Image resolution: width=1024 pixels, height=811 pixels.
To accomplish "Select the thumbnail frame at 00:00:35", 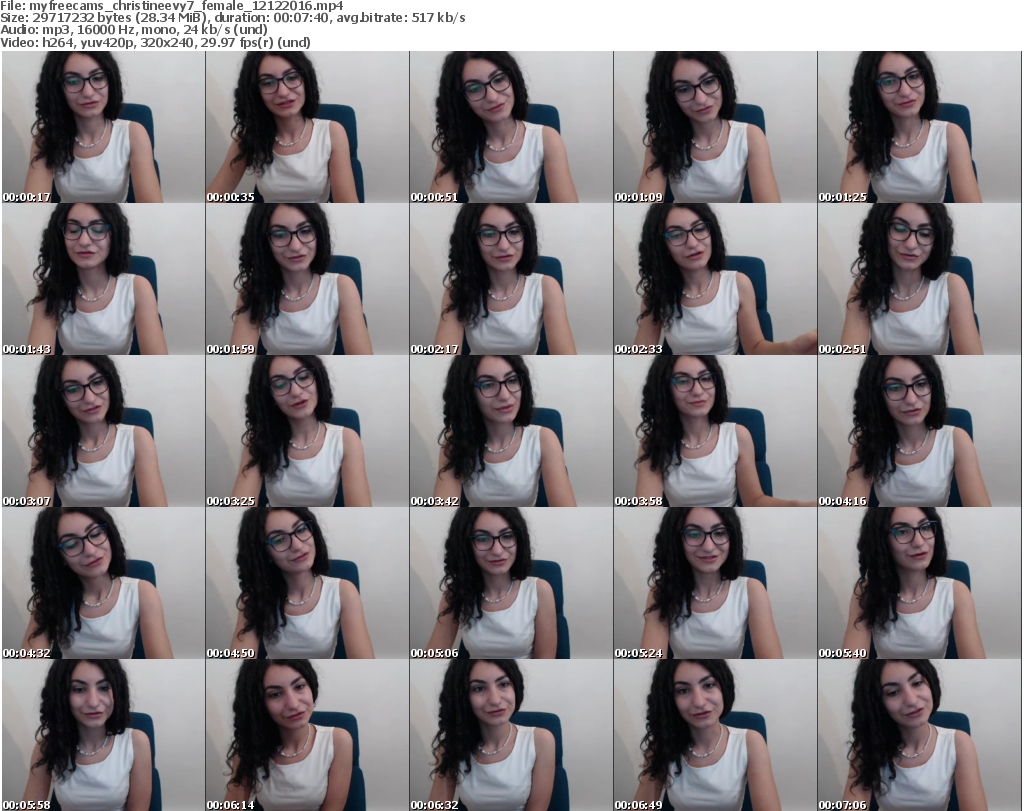I will [307, 127].
